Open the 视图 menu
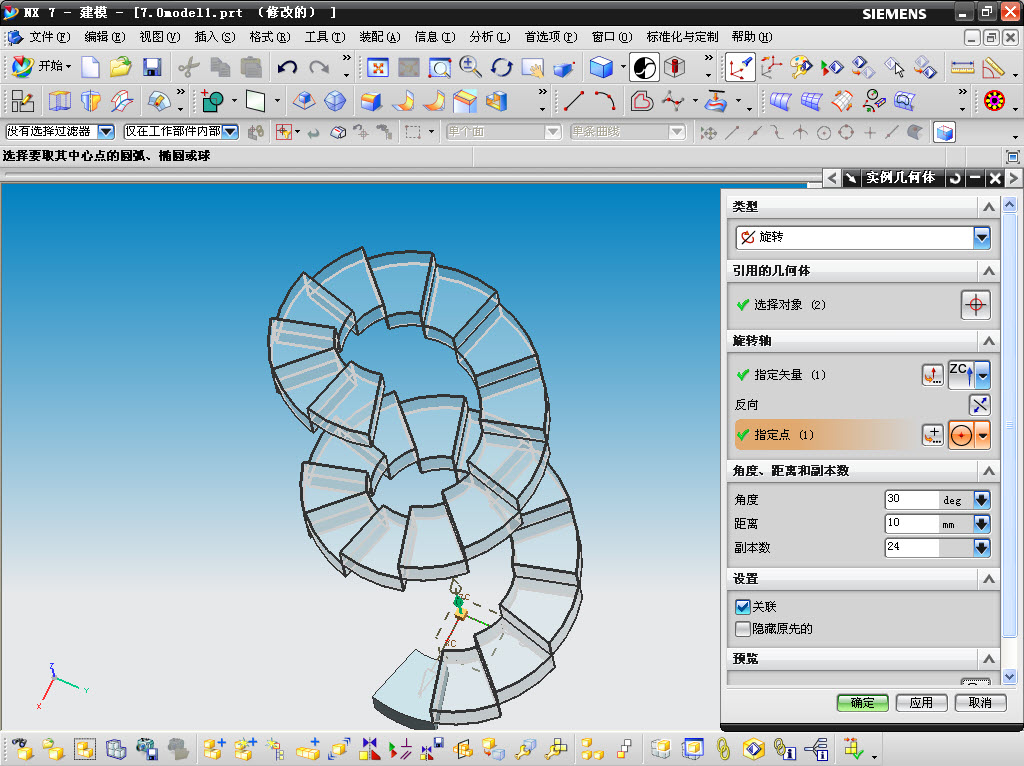The width and height of the screenshot is (1024, 766). 159,37
